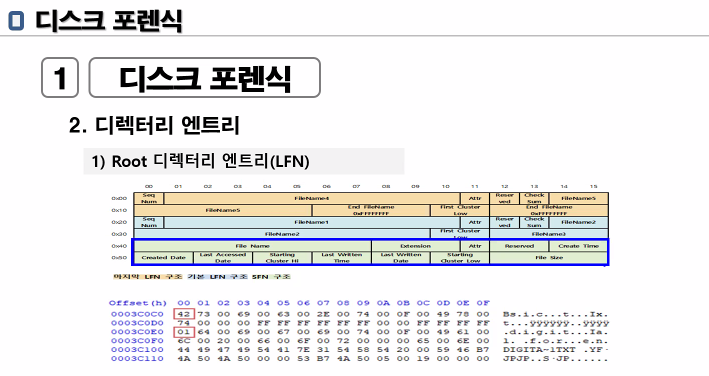The width and height of the screenshot is (709, 376).
Task: Click the Offset(h) header in the hex dump
Action: (x=138, y=303)
